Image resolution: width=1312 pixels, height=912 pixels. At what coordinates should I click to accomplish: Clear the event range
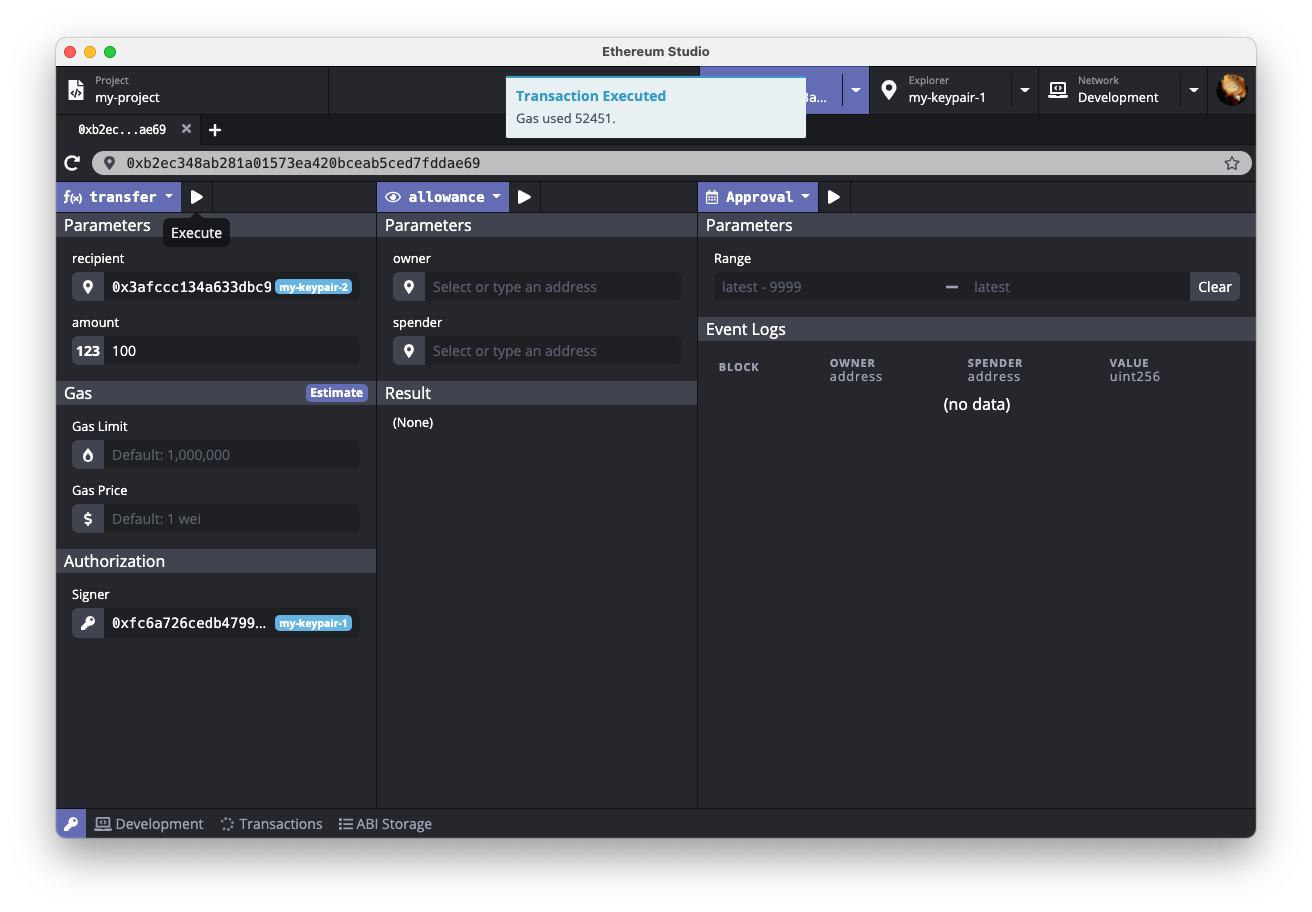click(x=1214, y=287)
